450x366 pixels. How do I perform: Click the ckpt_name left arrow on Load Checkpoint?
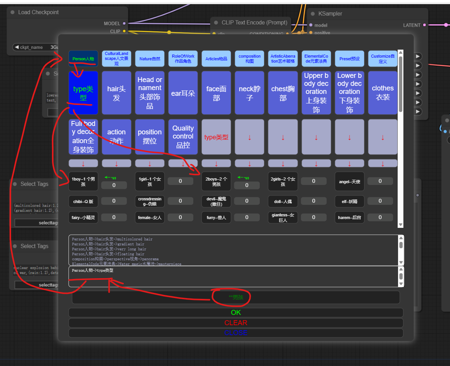17,47
